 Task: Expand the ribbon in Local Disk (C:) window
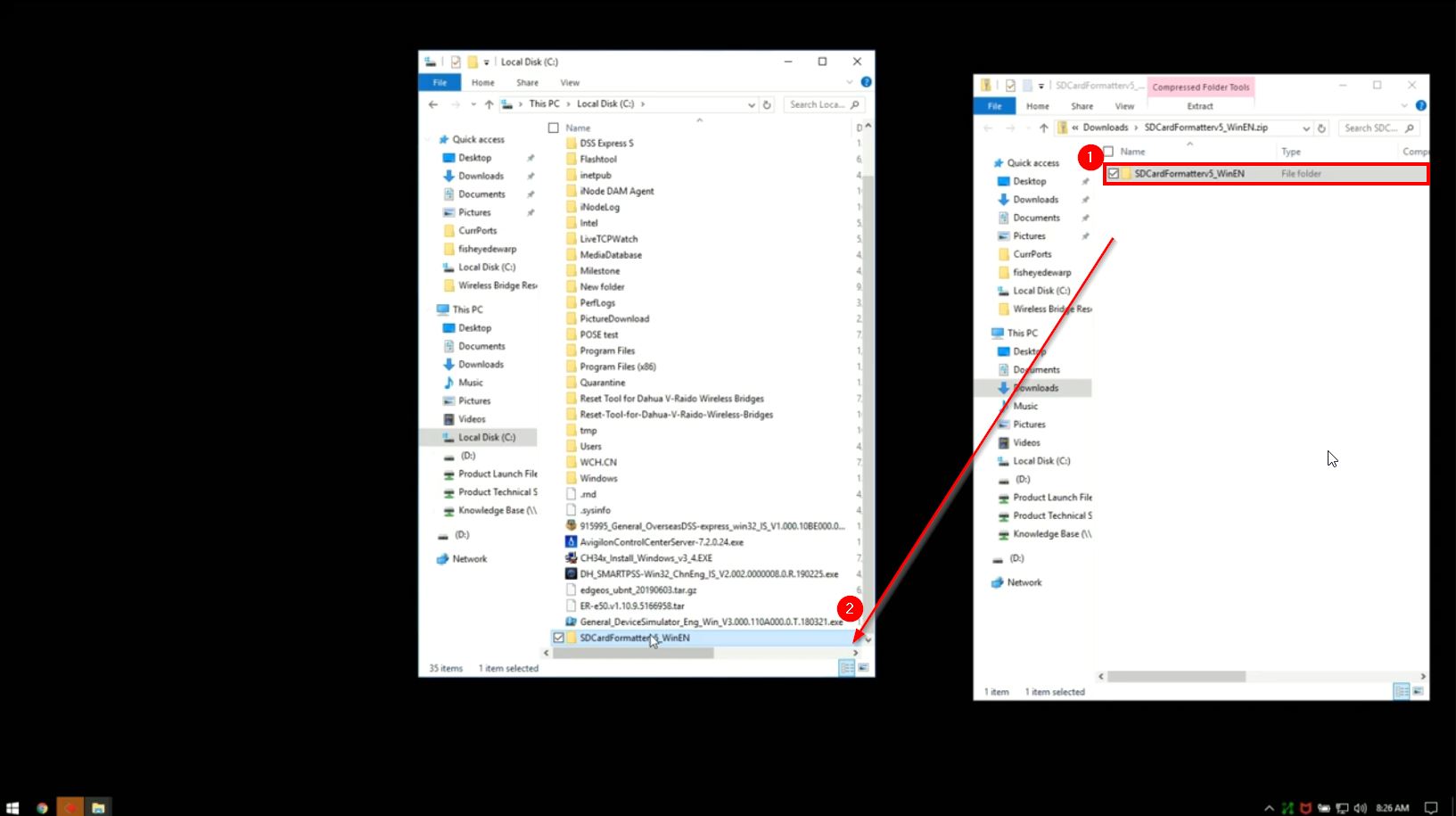point(850,82)
